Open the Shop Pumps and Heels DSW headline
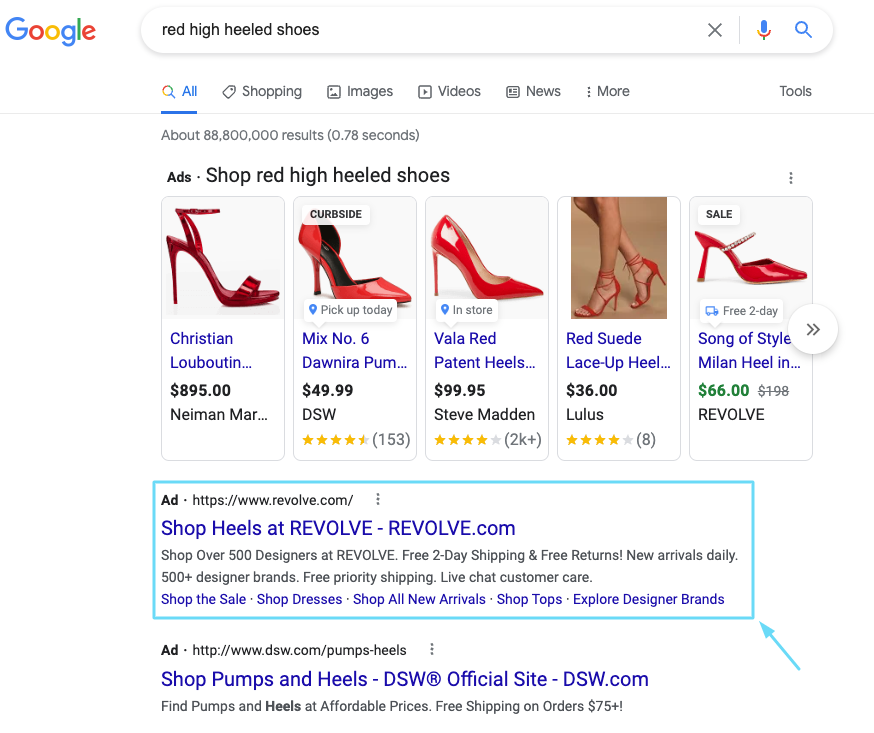Image resolution: width=874 pixels, height=733 pixels. click(x=405, y=679)
